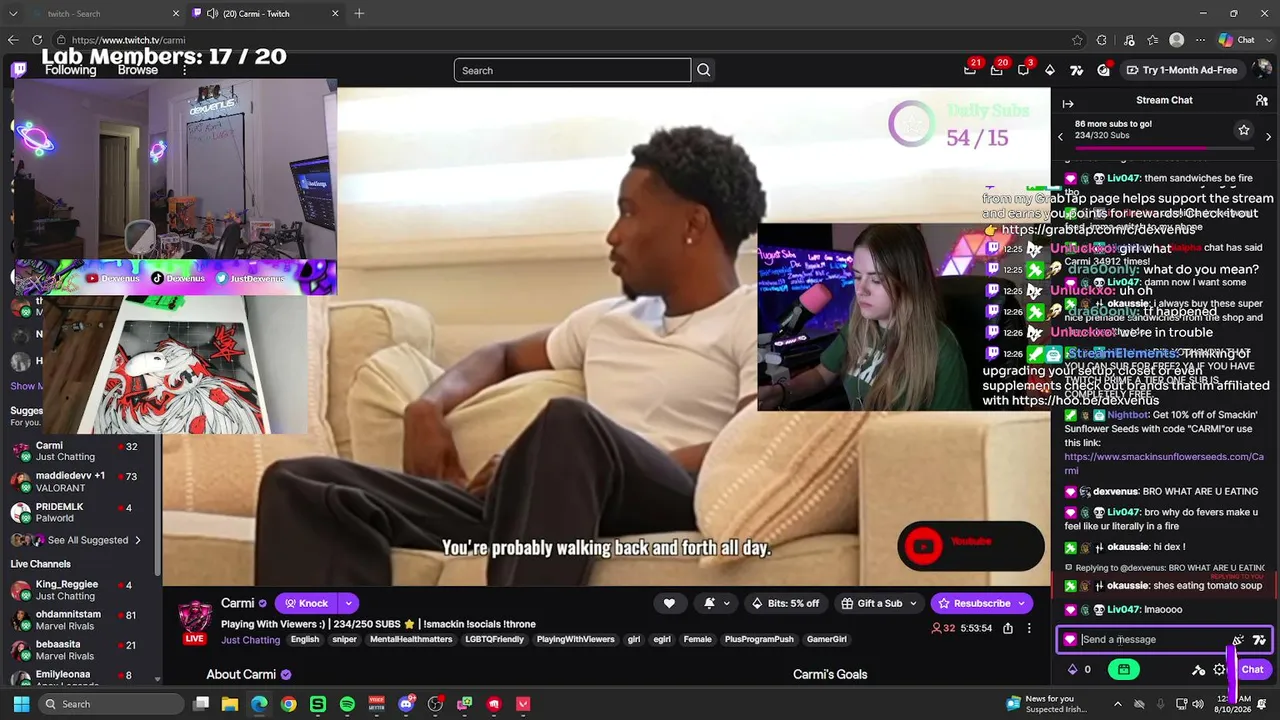Toggle the notification bell for Carmi
This screenshot has width=1280, height=720.
click(709, 603)
